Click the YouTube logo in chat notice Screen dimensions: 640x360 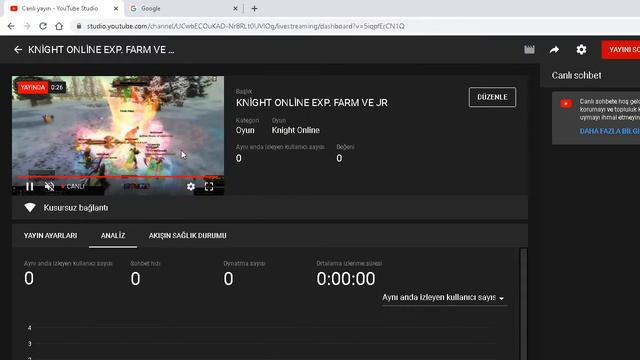point(566,104)
